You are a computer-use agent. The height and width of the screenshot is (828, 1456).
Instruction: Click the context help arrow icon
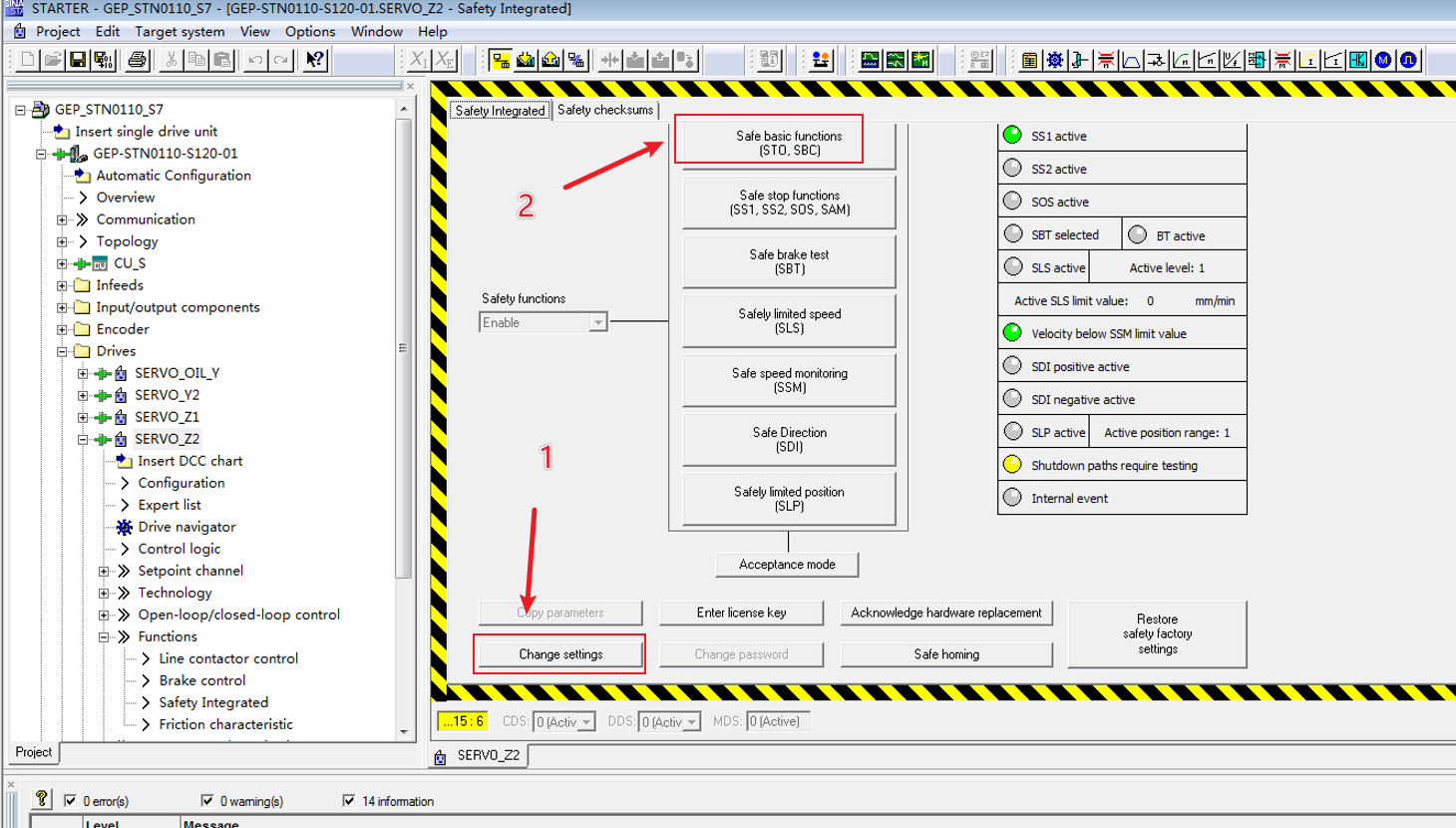pos(315,61)
